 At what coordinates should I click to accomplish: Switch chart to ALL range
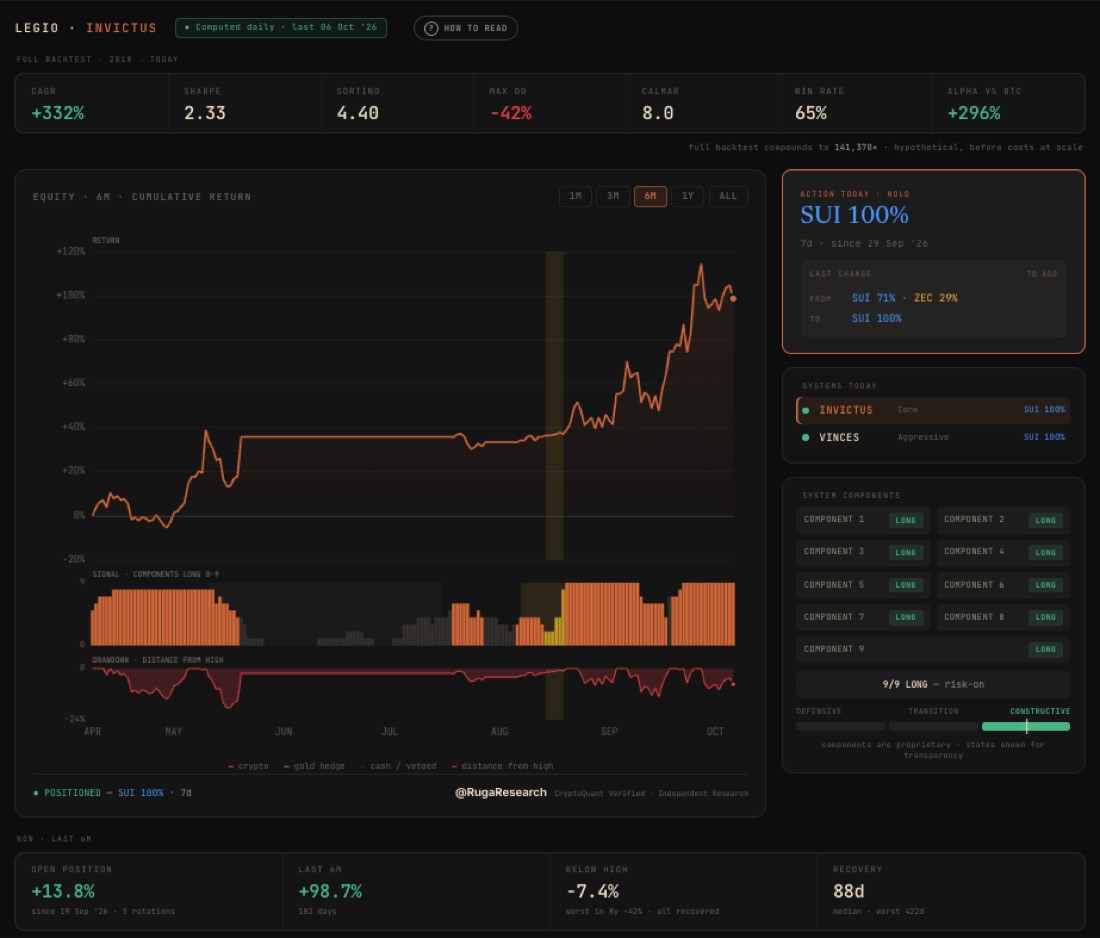coord(728,196)
